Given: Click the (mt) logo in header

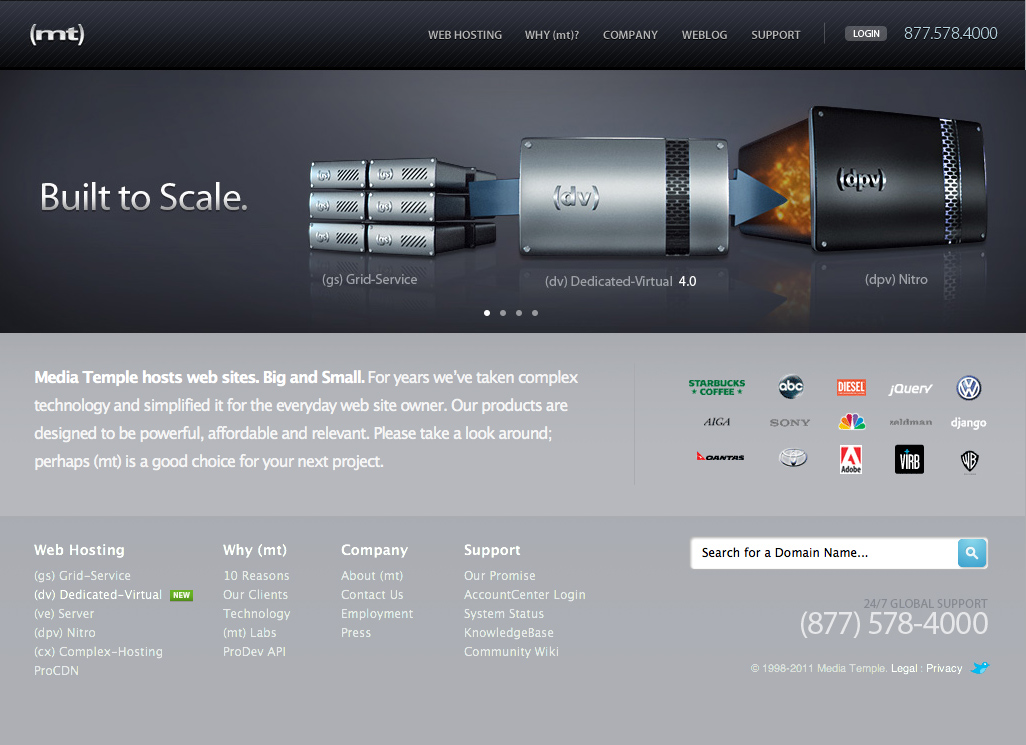Looking at the screenshot, I should pyautogui.click(x=57, y=35).
